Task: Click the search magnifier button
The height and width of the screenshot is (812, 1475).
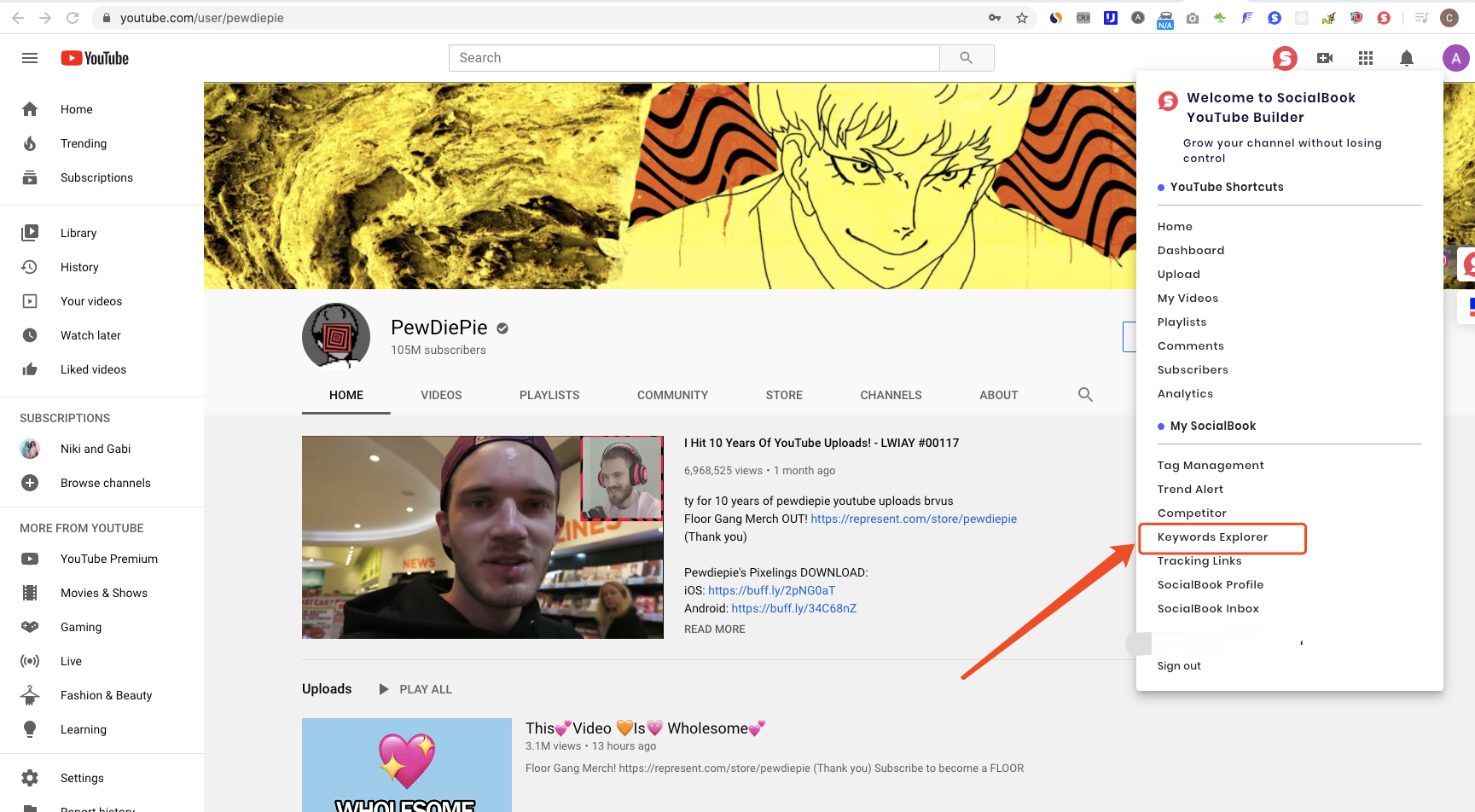Action: [967, 58]
